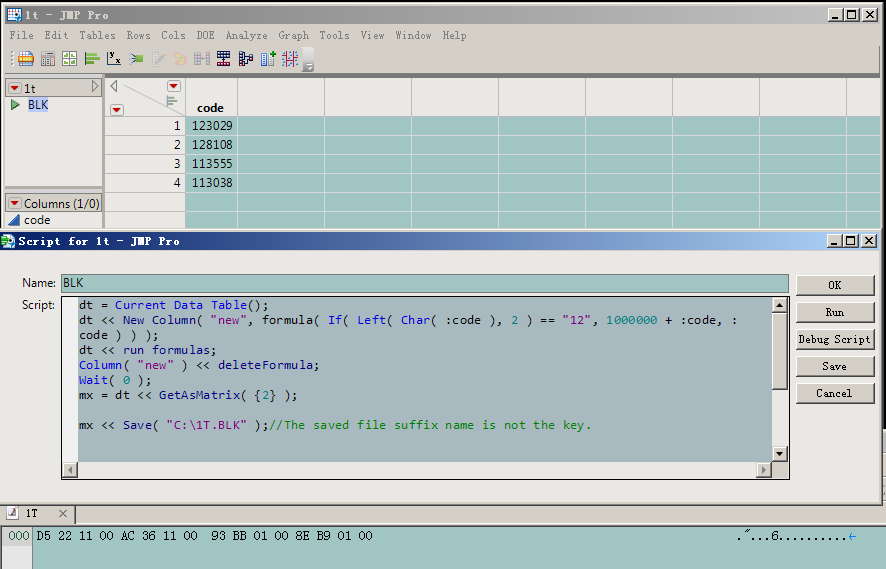Click the blue triangle icon beside code column
Image resolution: width=886 pixels, height=569 pixels.
point(14,220)
